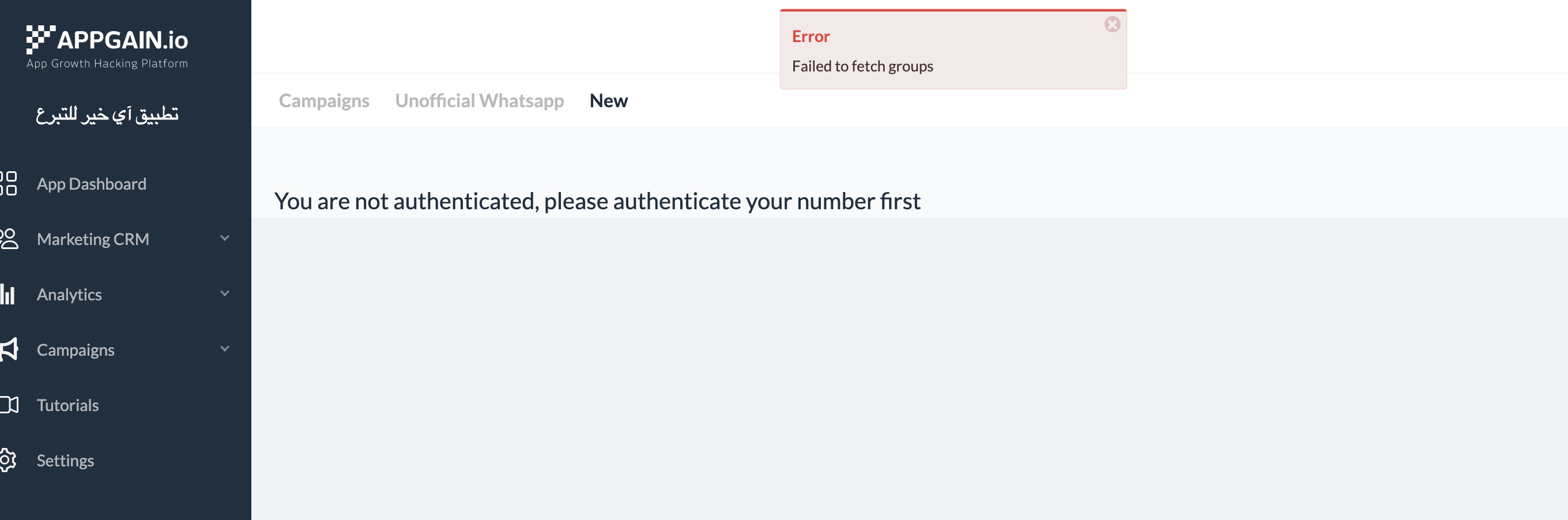Click the Marketing CRM people icon
The width and height of the screenshot is (1568, 520).
point(9,239)
